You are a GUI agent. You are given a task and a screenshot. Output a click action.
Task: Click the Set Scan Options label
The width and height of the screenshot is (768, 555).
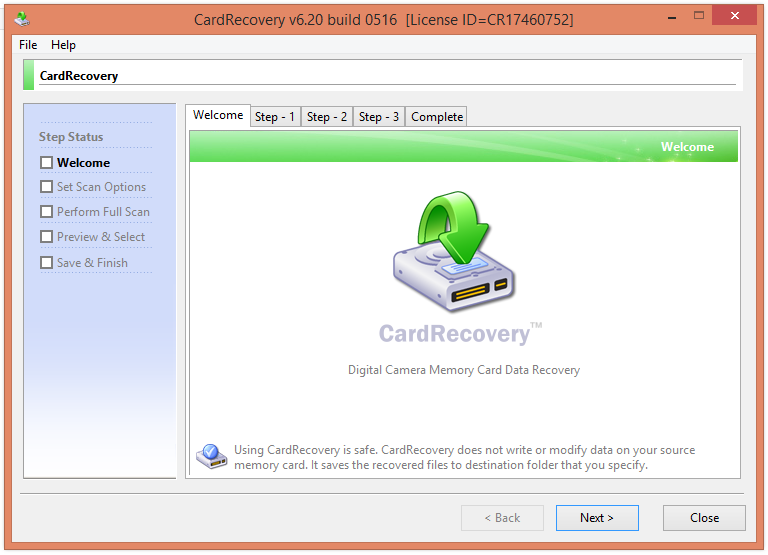(101, 187)
